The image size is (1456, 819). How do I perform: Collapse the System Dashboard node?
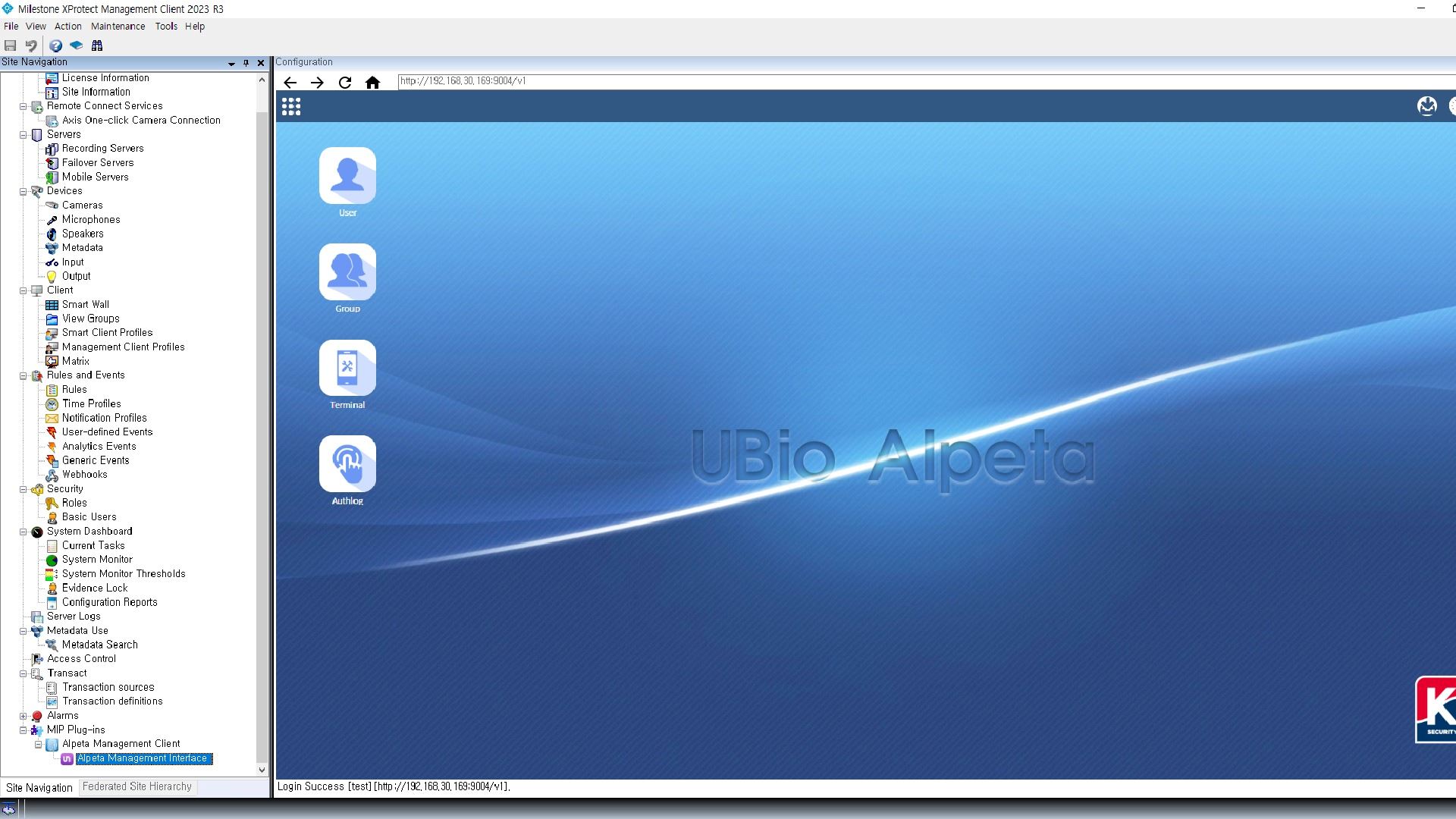24,532
